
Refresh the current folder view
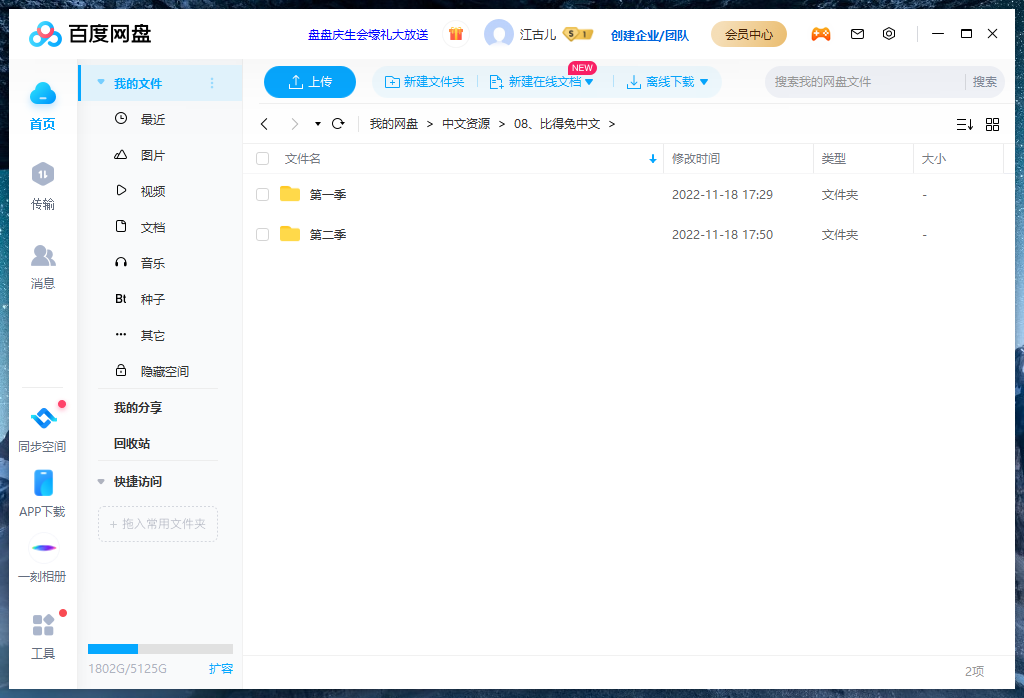[339, 124]
